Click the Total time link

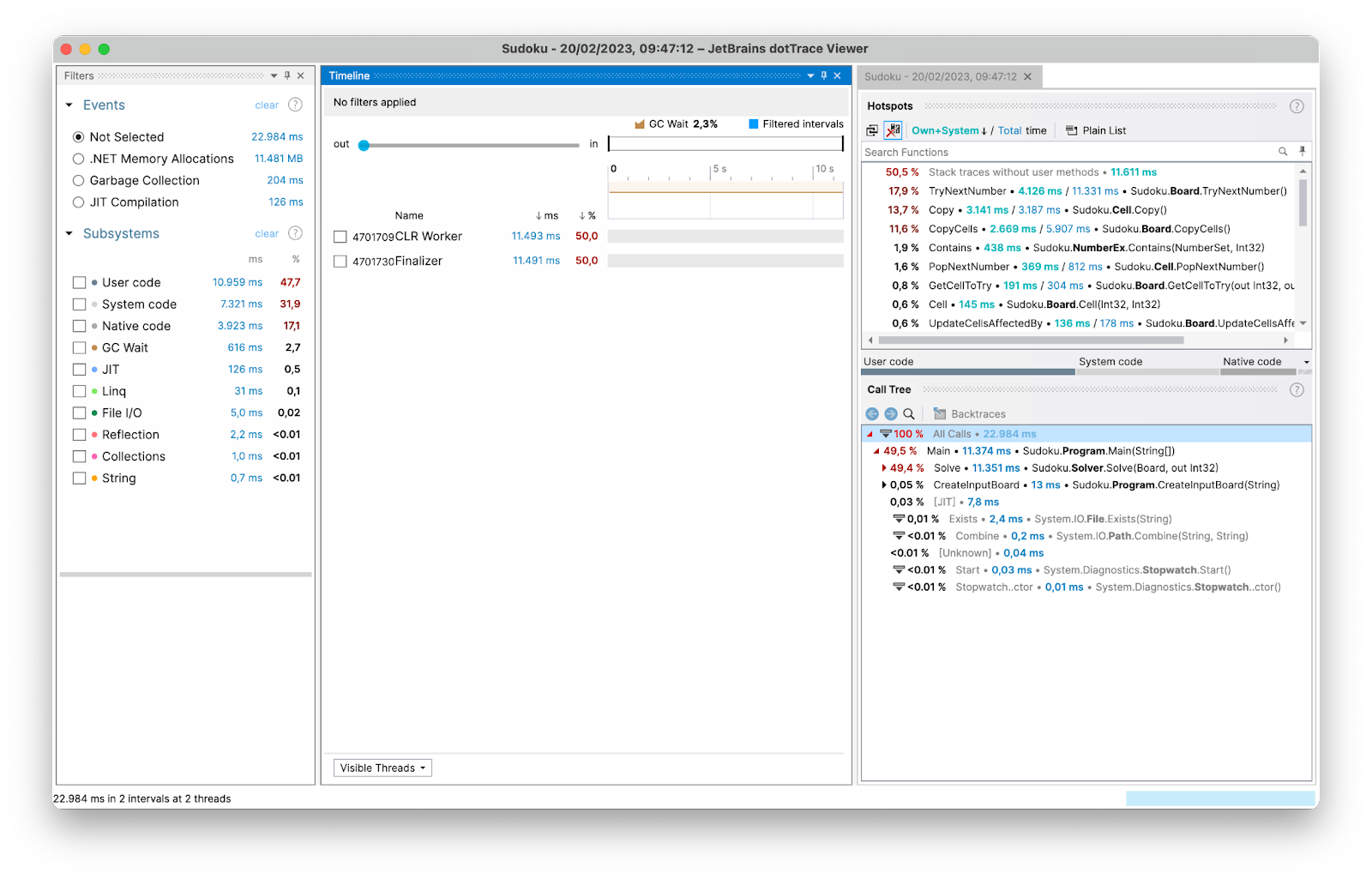click(x=1010, y=130)
